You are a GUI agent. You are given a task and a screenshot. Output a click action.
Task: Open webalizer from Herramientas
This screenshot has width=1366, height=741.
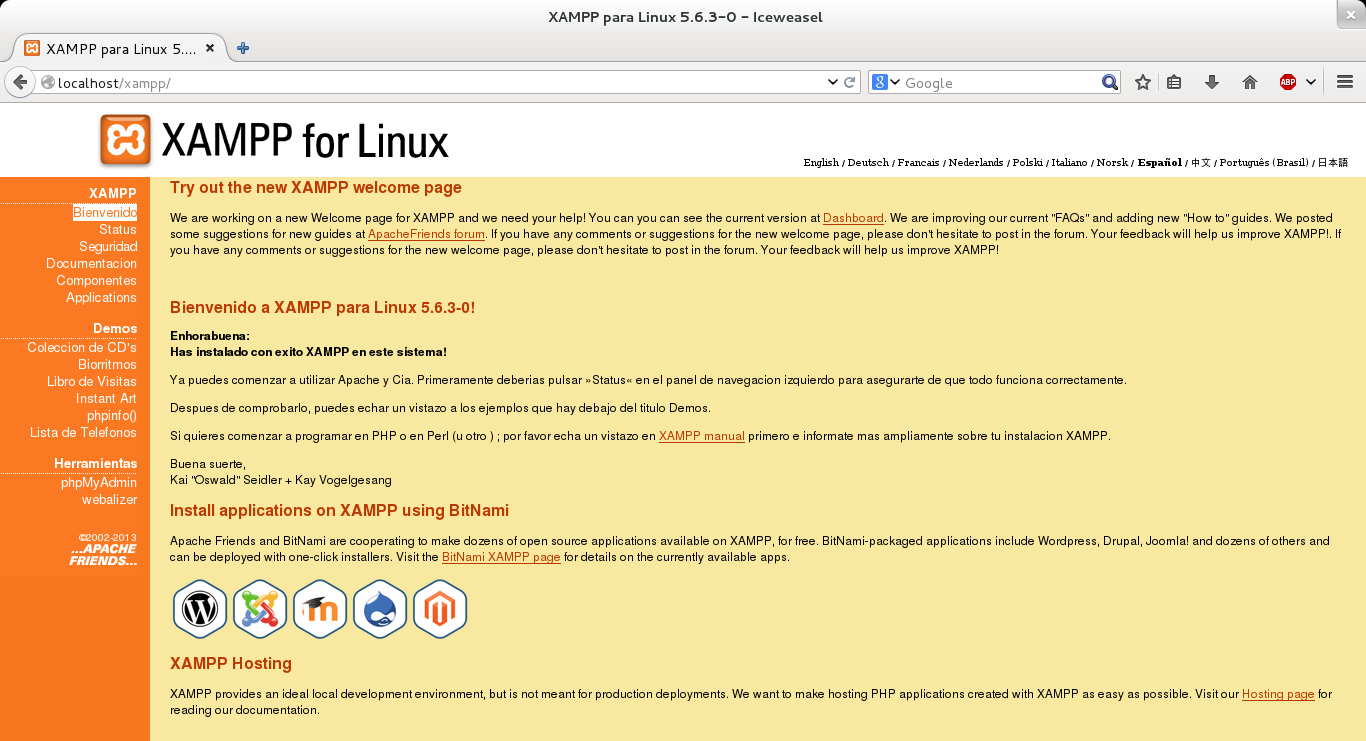click(x=110, y=500)
